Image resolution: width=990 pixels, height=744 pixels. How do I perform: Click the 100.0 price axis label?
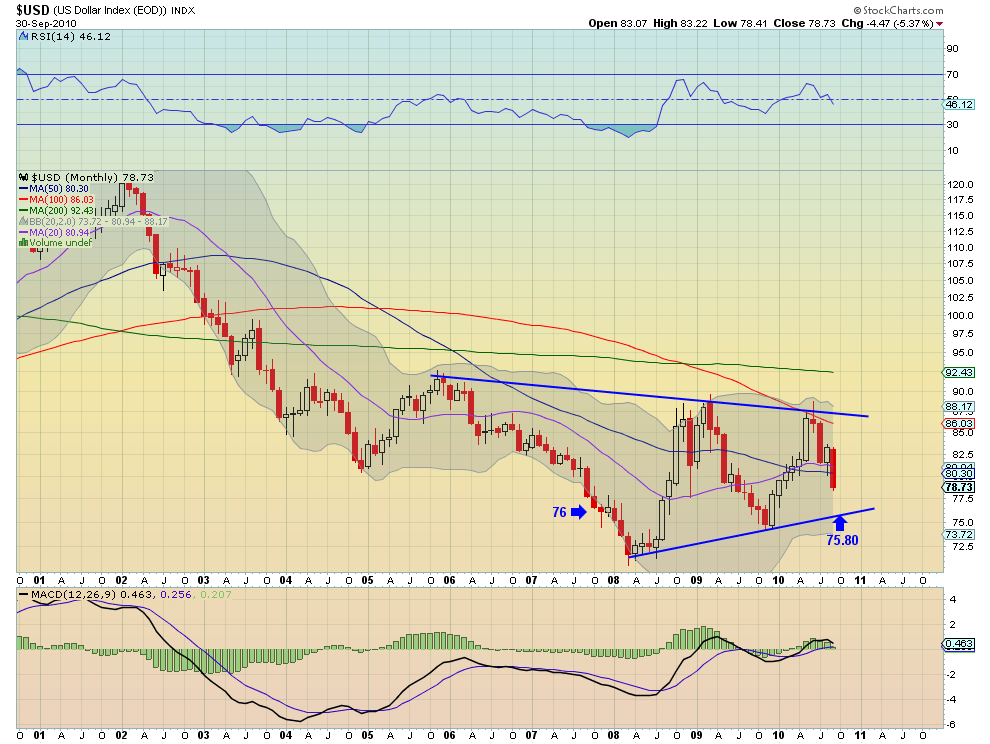click(x=960, y=316)
